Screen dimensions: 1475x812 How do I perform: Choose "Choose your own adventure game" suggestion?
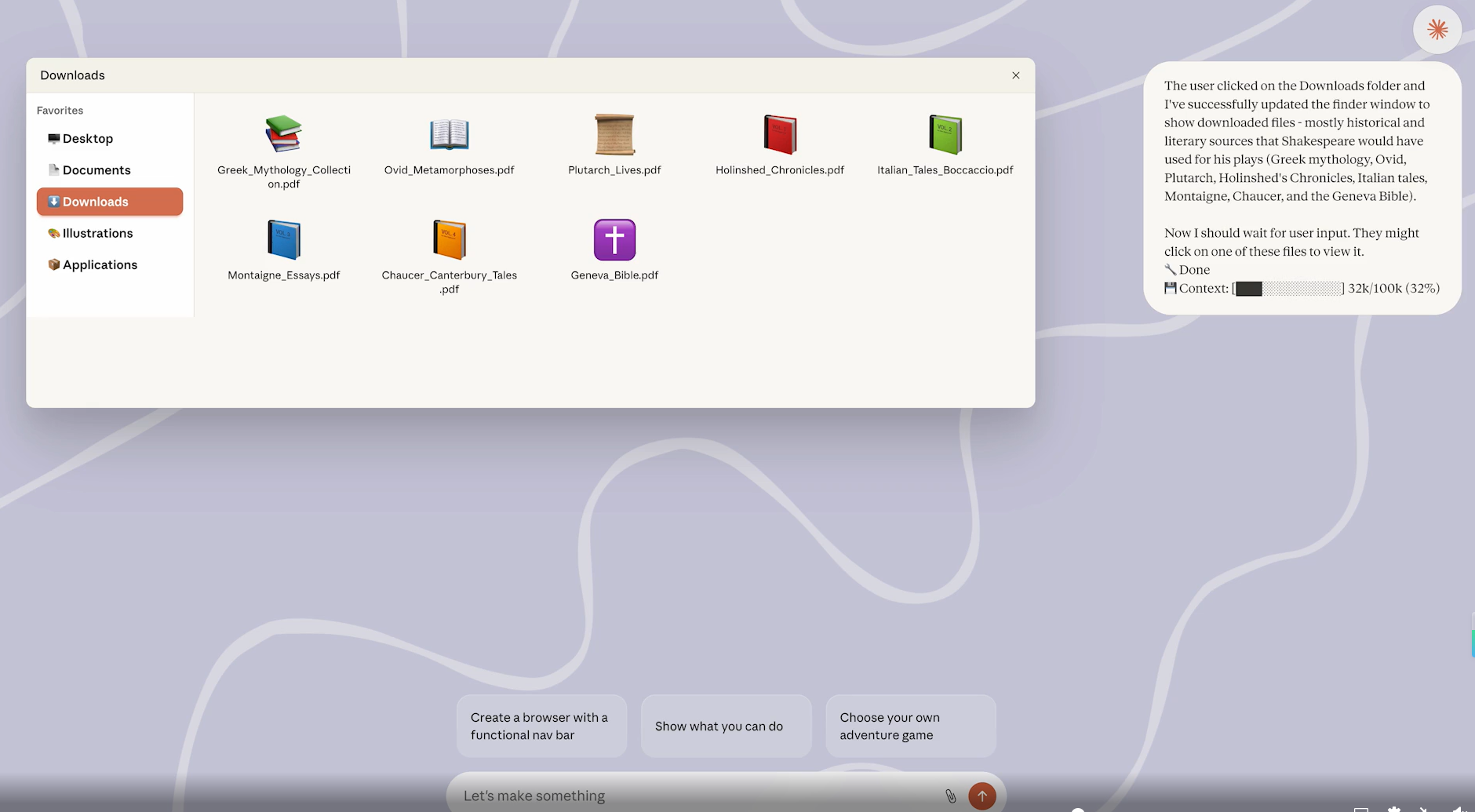[x=910, y=726]
